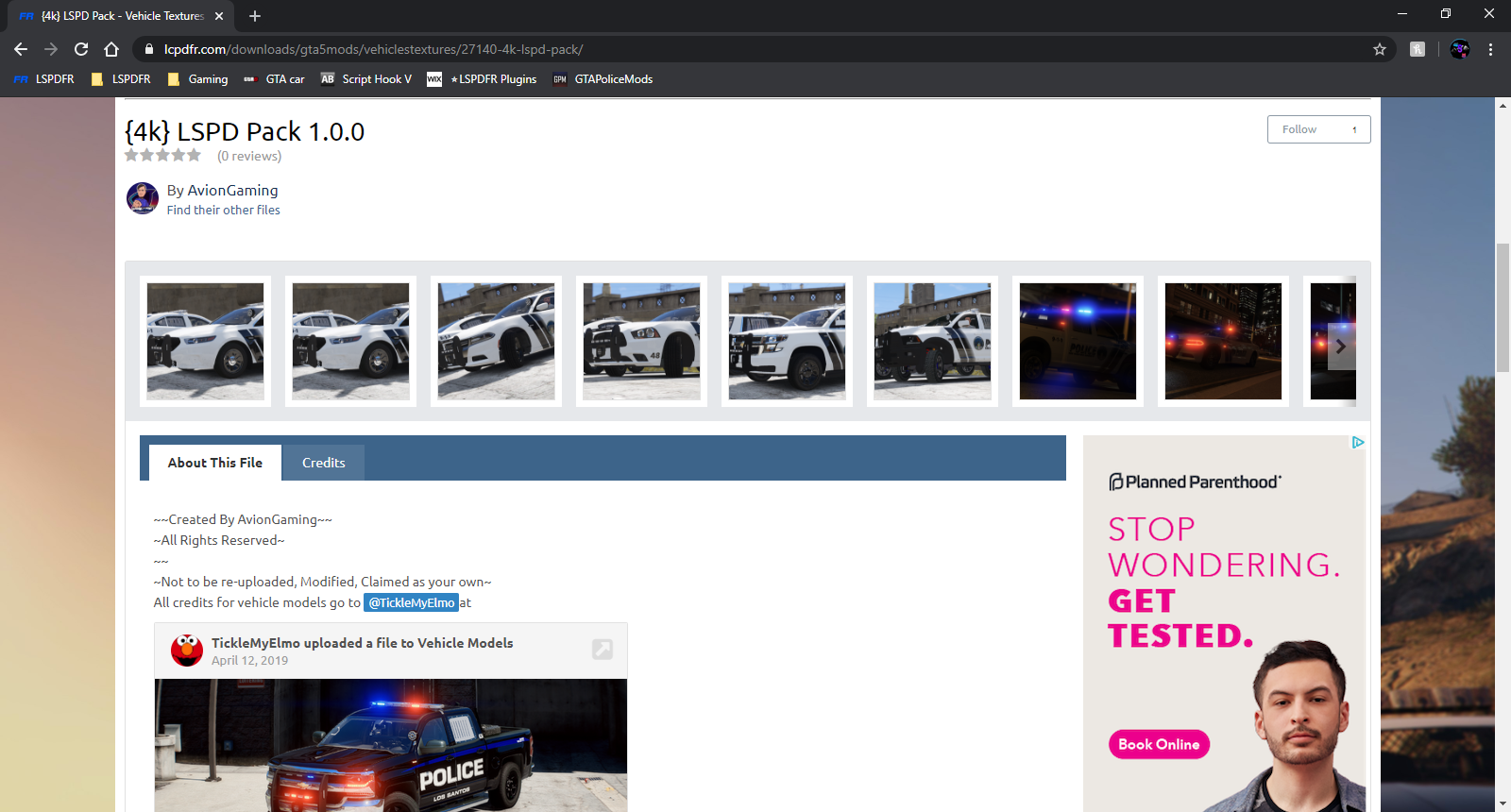Open the Script Hook V bookmark
1511x812 pixels.
pyautogui.click(x=366, y=79)
